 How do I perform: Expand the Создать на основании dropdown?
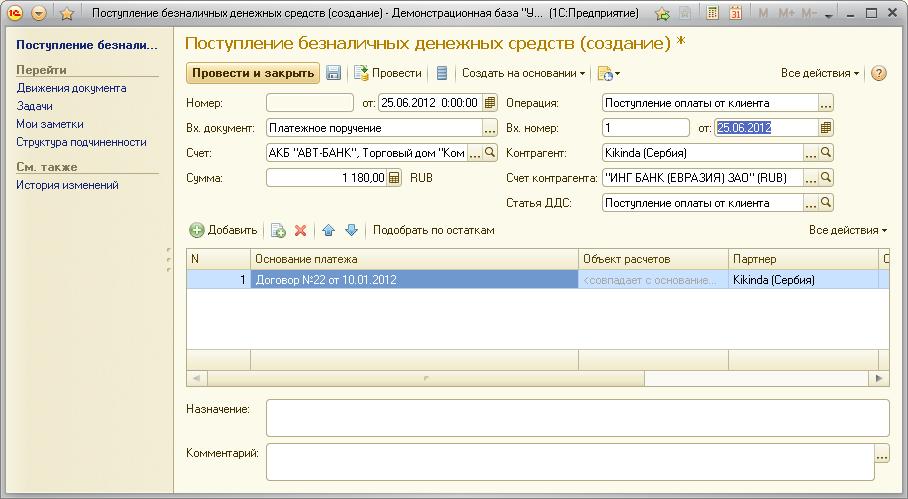[x=523, y=73]
